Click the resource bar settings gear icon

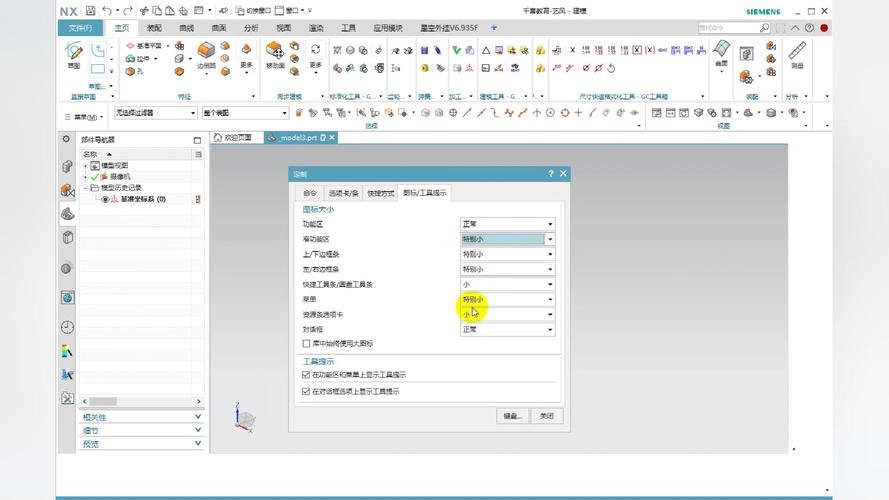point(66,139)
